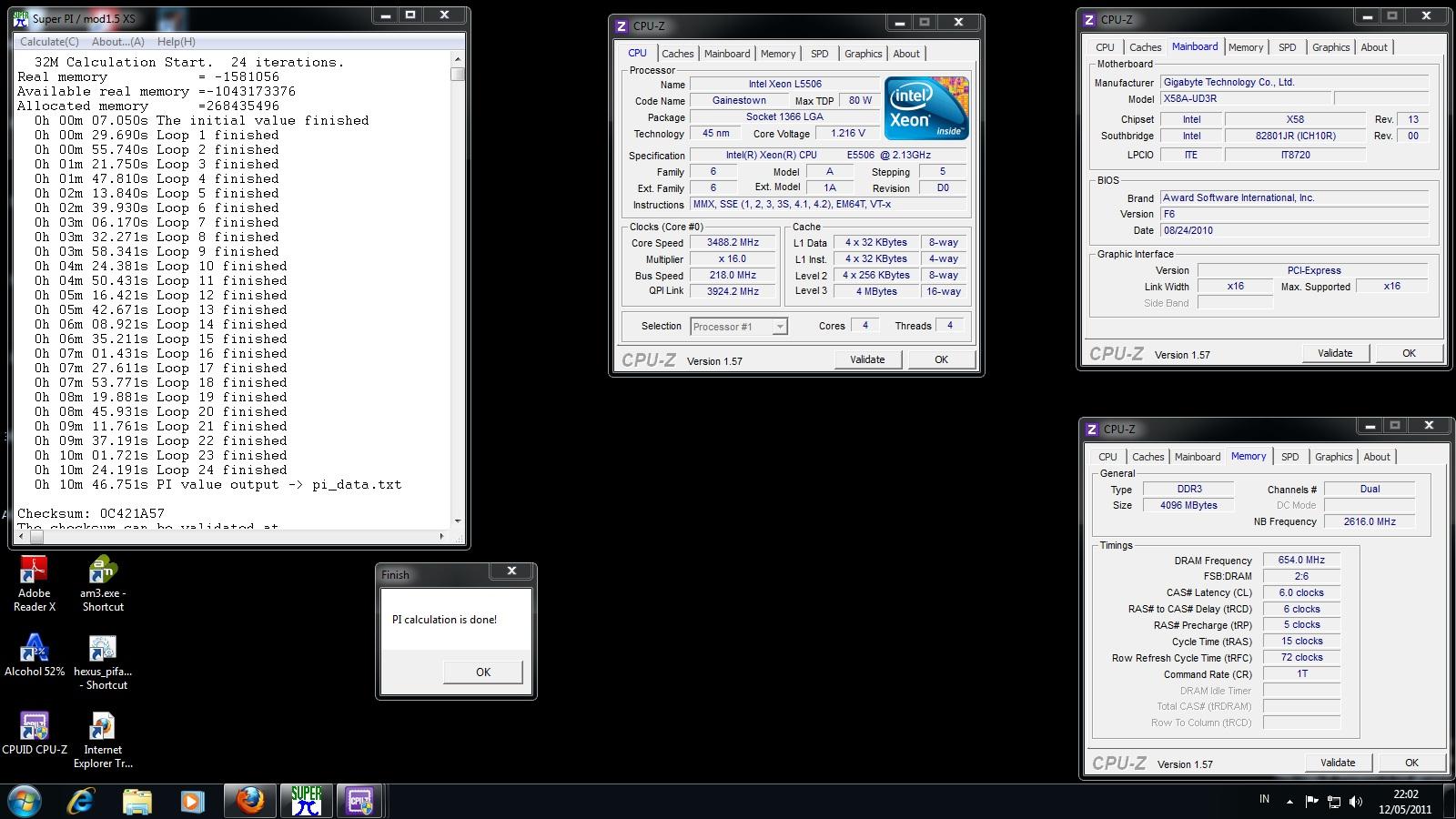1456x819 pixels.
Task: Click Validate in CPU-Z Mainboard window
Action: [x=1335, y=353]
